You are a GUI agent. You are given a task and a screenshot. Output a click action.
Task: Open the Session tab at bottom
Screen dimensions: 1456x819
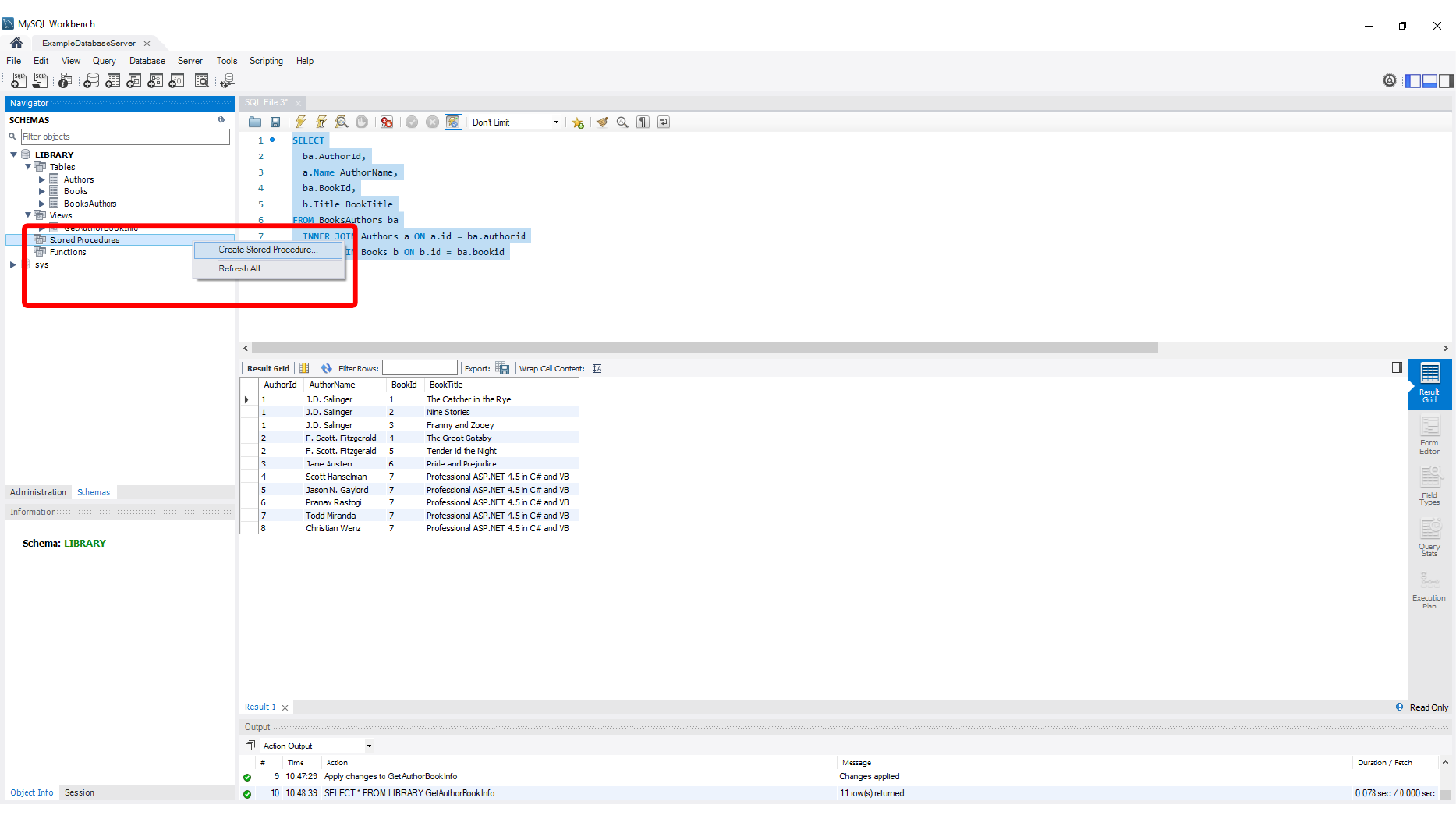pos(79,792)
